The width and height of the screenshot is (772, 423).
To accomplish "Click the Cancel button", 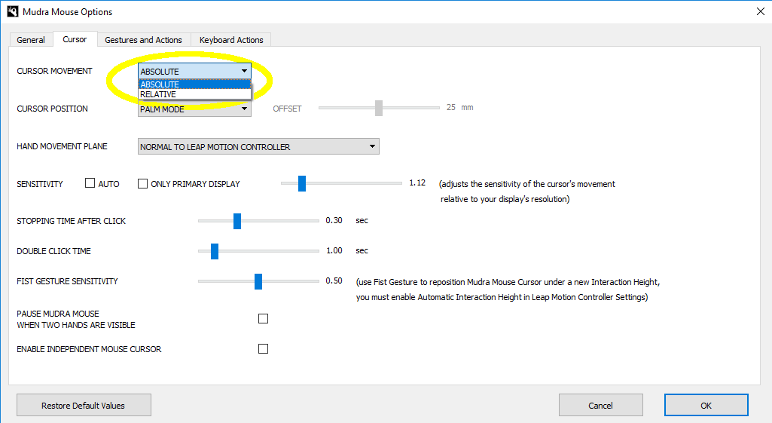I will coord(601,405).
